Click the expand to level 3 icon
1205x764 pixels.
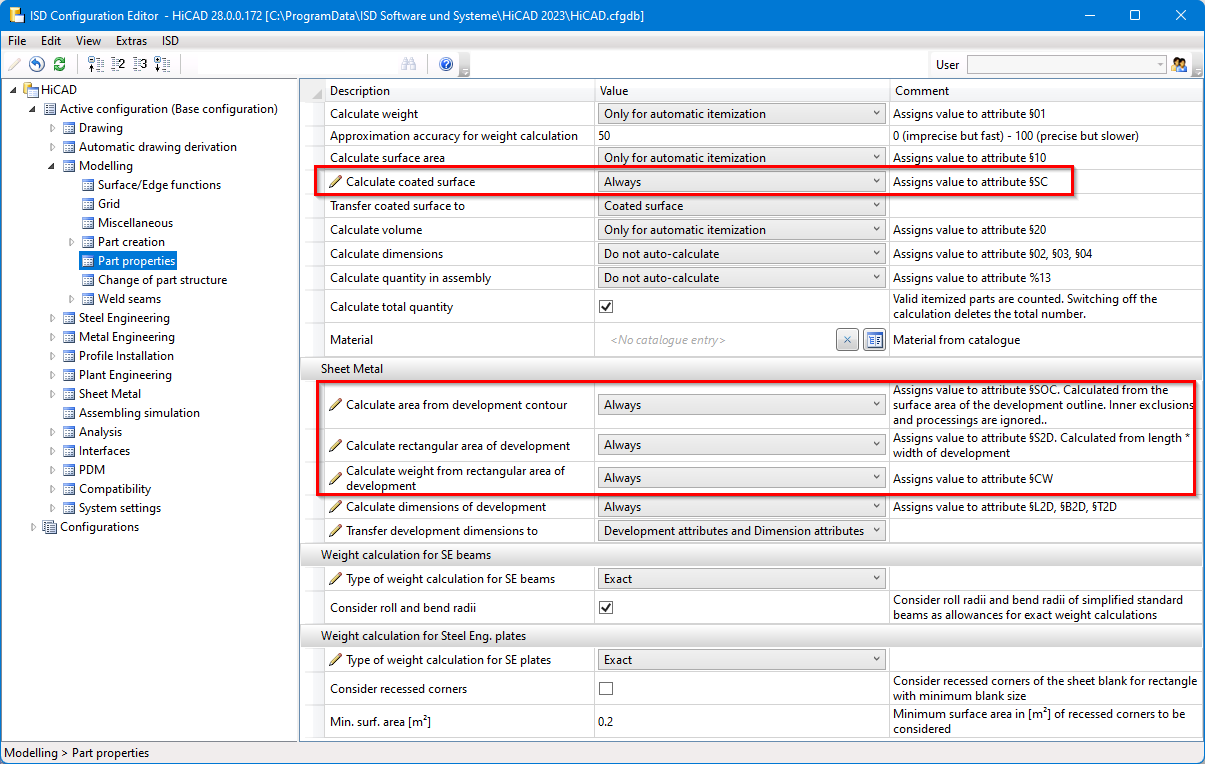(140, 64)
